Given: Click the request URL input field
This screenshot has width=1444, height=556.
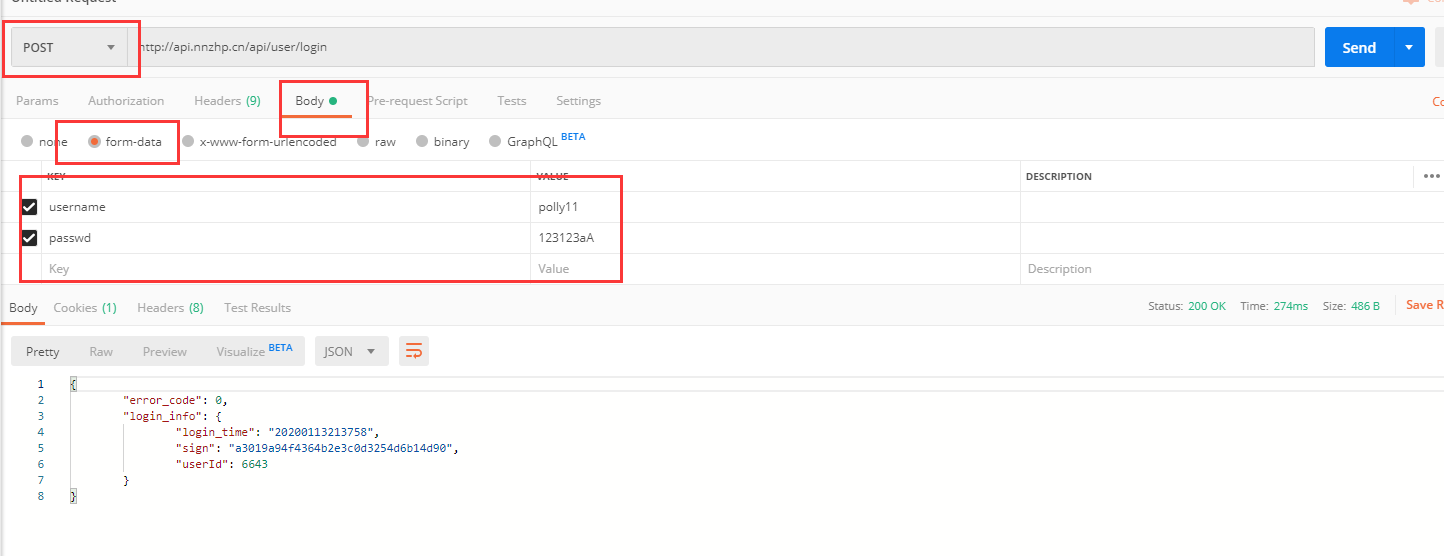Looking at the screenshot, I should pos(720,47).
